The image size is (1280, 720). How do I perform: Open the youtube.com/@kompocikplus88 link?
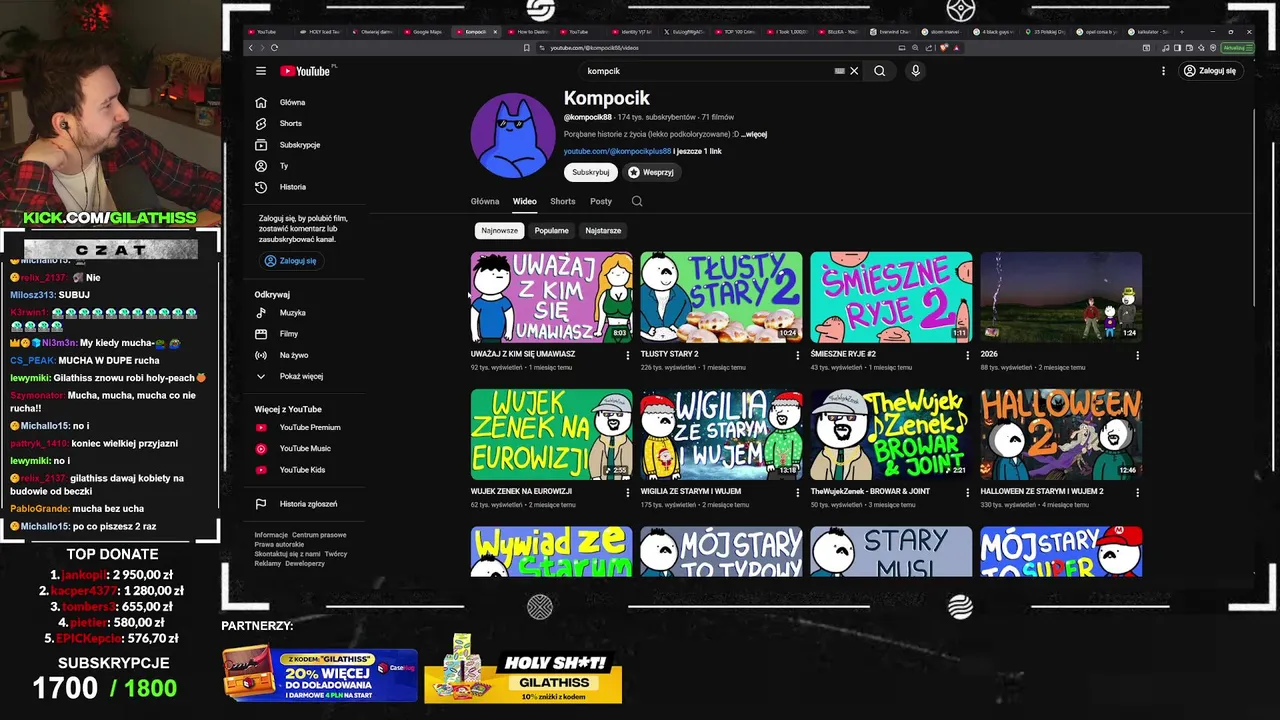(617, 151)
